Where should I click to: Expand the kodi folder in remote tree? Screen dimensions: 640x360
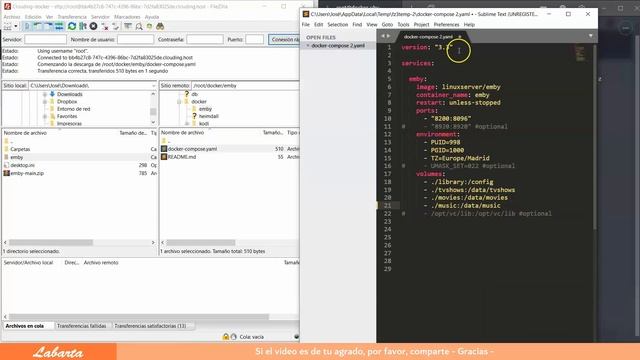187,123
